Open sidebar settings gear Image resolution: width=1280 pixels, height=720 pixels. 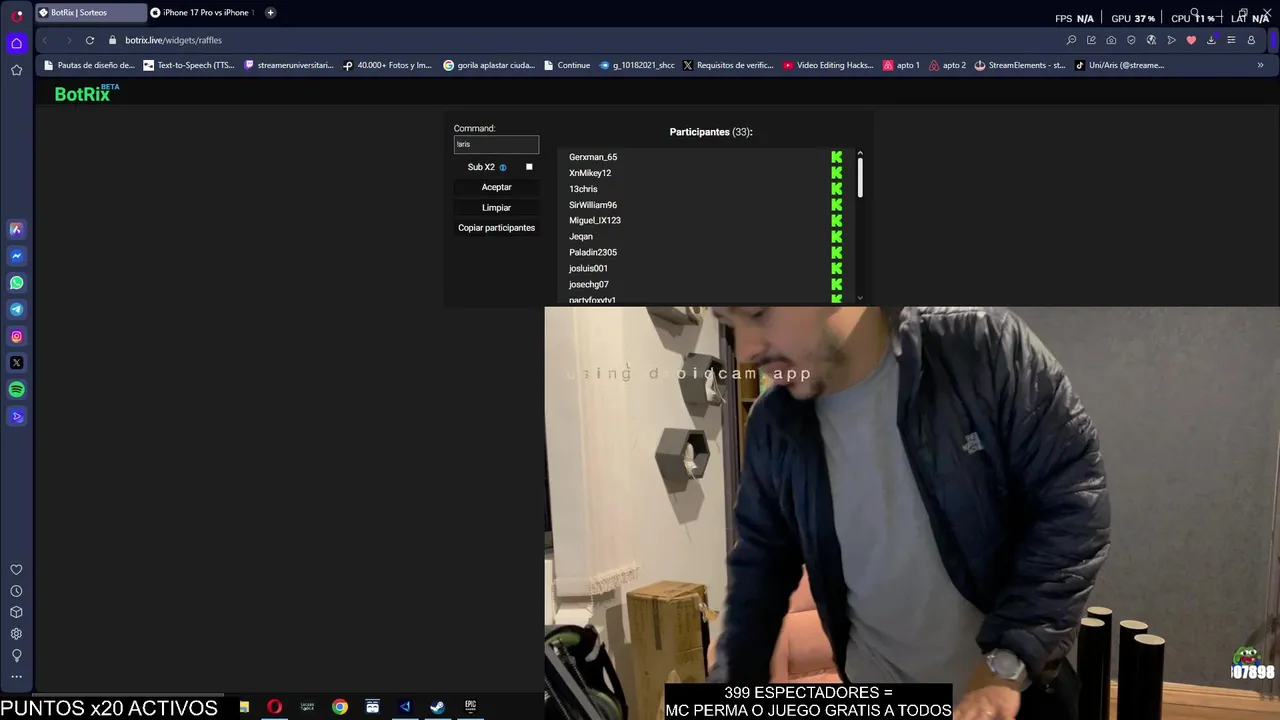[x=16, y=634]
